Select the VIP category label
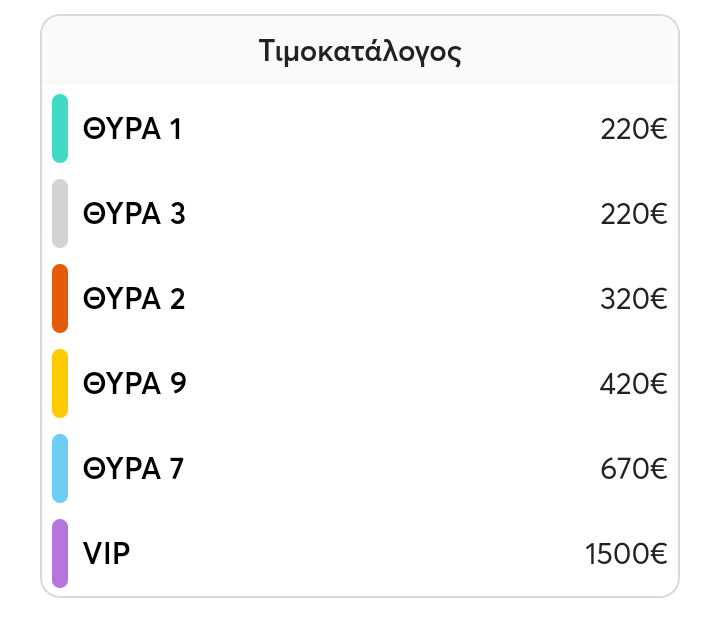The height and width of the screenshot is (621, 720). tap(106, 554)
